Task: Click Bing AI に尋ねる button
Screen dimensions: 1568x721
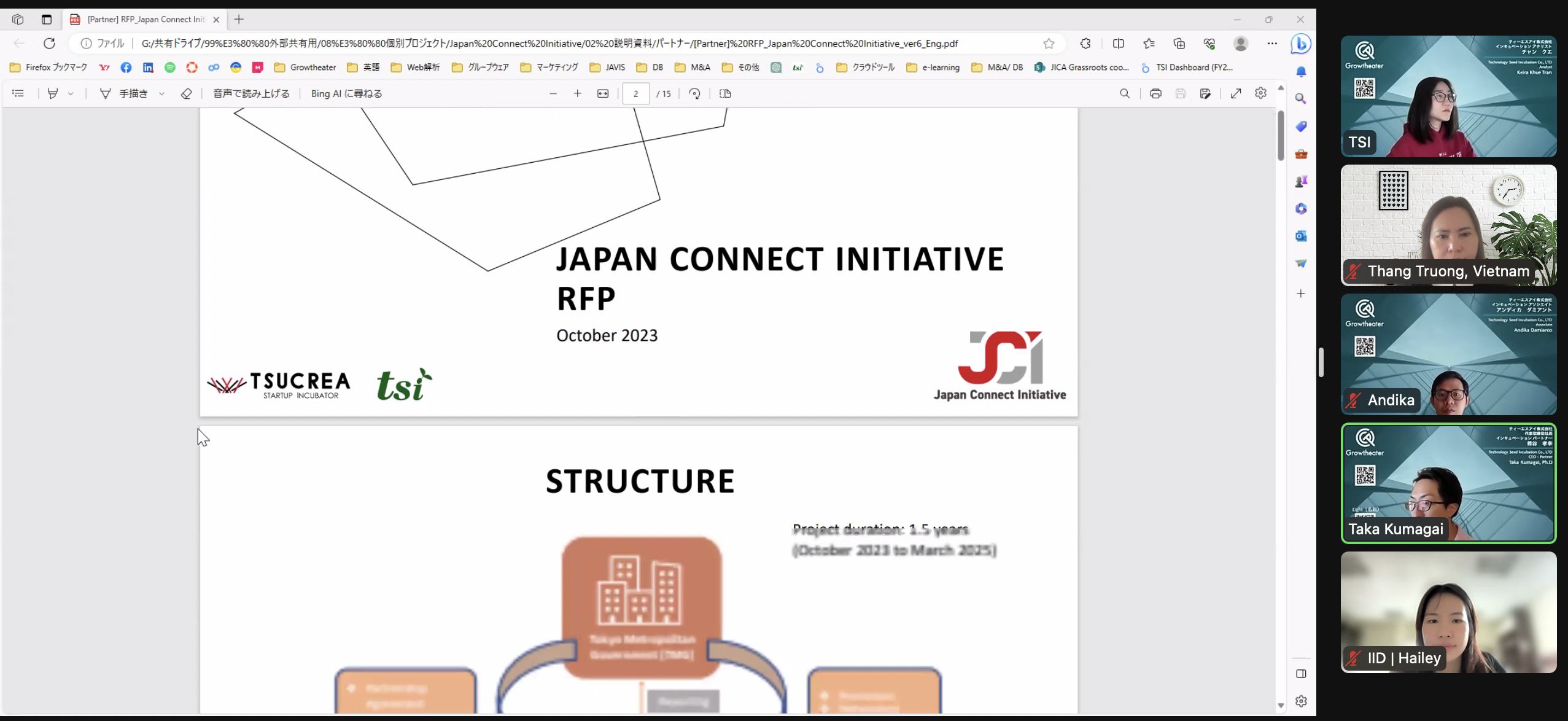Action: point(346,93)
